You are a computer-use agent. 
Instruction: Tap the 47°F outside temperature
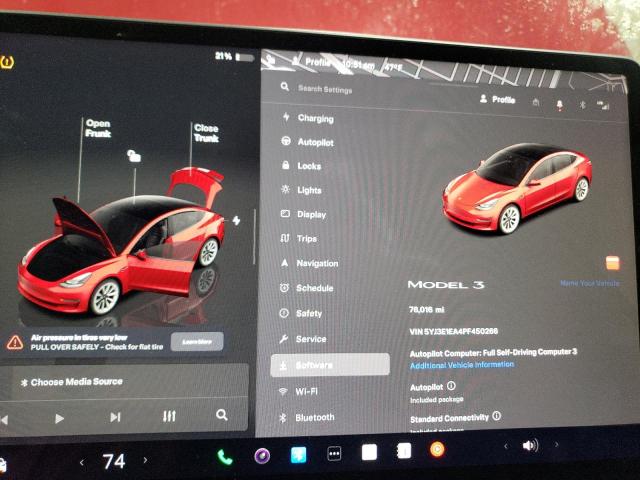(393, 67)
